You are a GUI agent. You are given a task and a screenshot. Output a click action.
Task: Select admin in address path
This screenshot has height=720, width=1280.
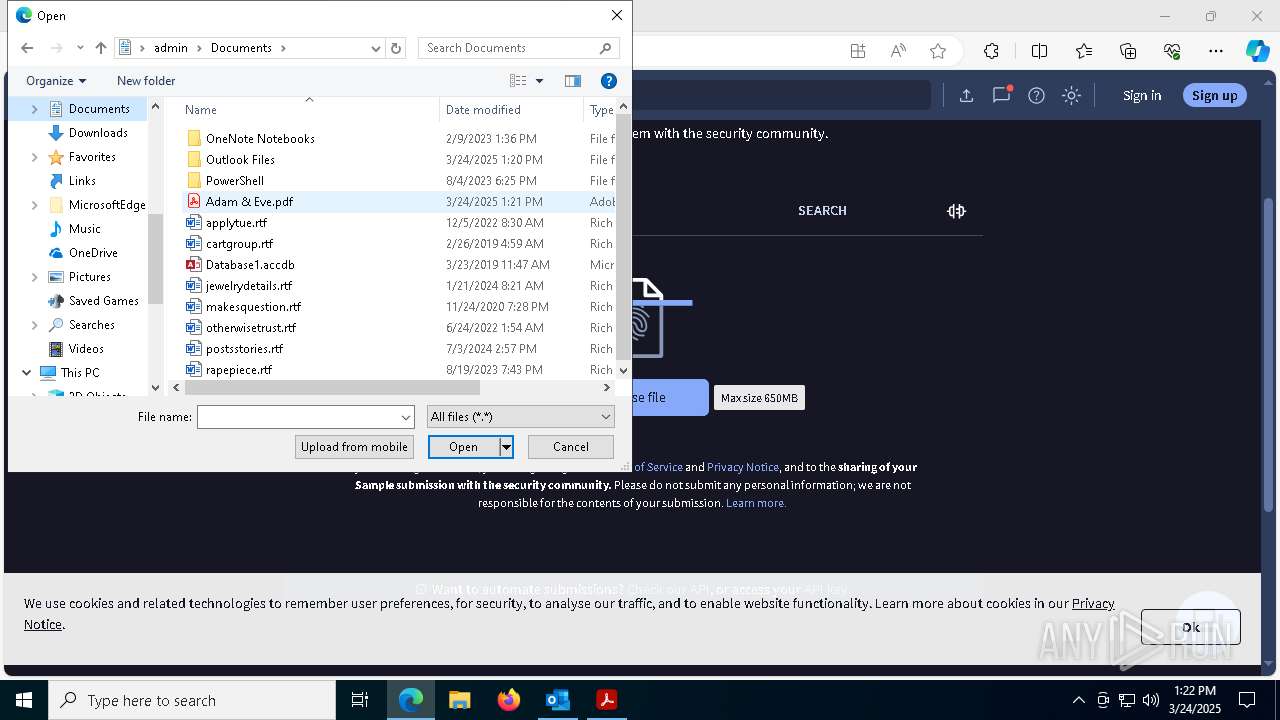pyautogui.click(x=171, y=48)
